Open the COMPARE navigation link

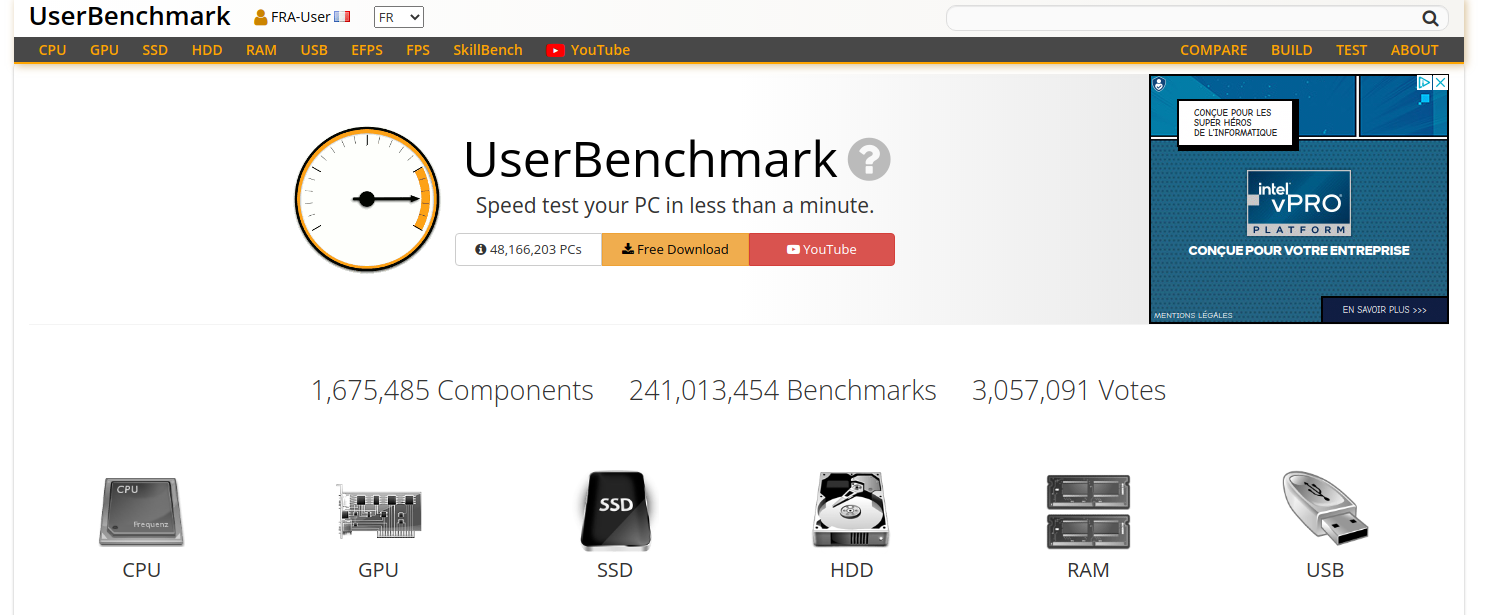[1213, 50]
